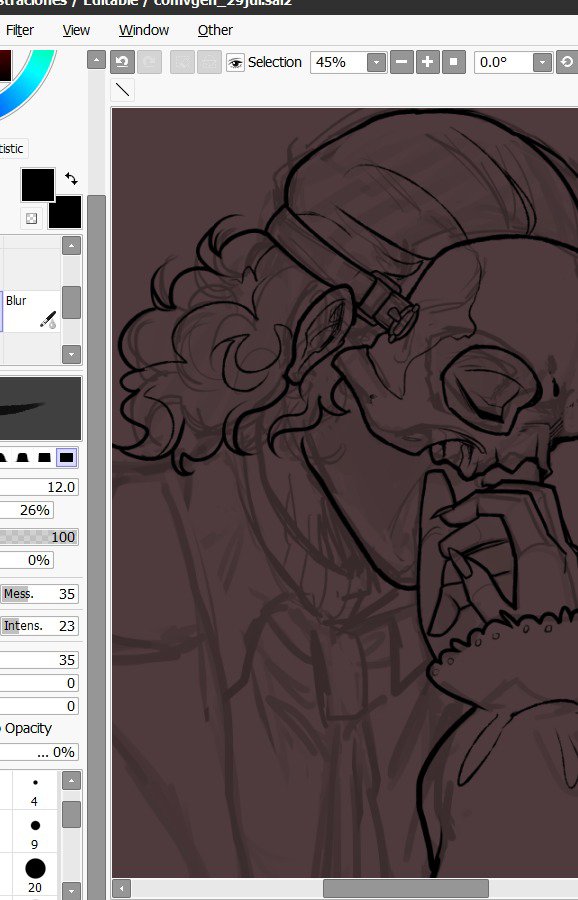Viewport: 578px width, 900px height.
Task: Open the Window menu
Action: click(x=143, y=30)
